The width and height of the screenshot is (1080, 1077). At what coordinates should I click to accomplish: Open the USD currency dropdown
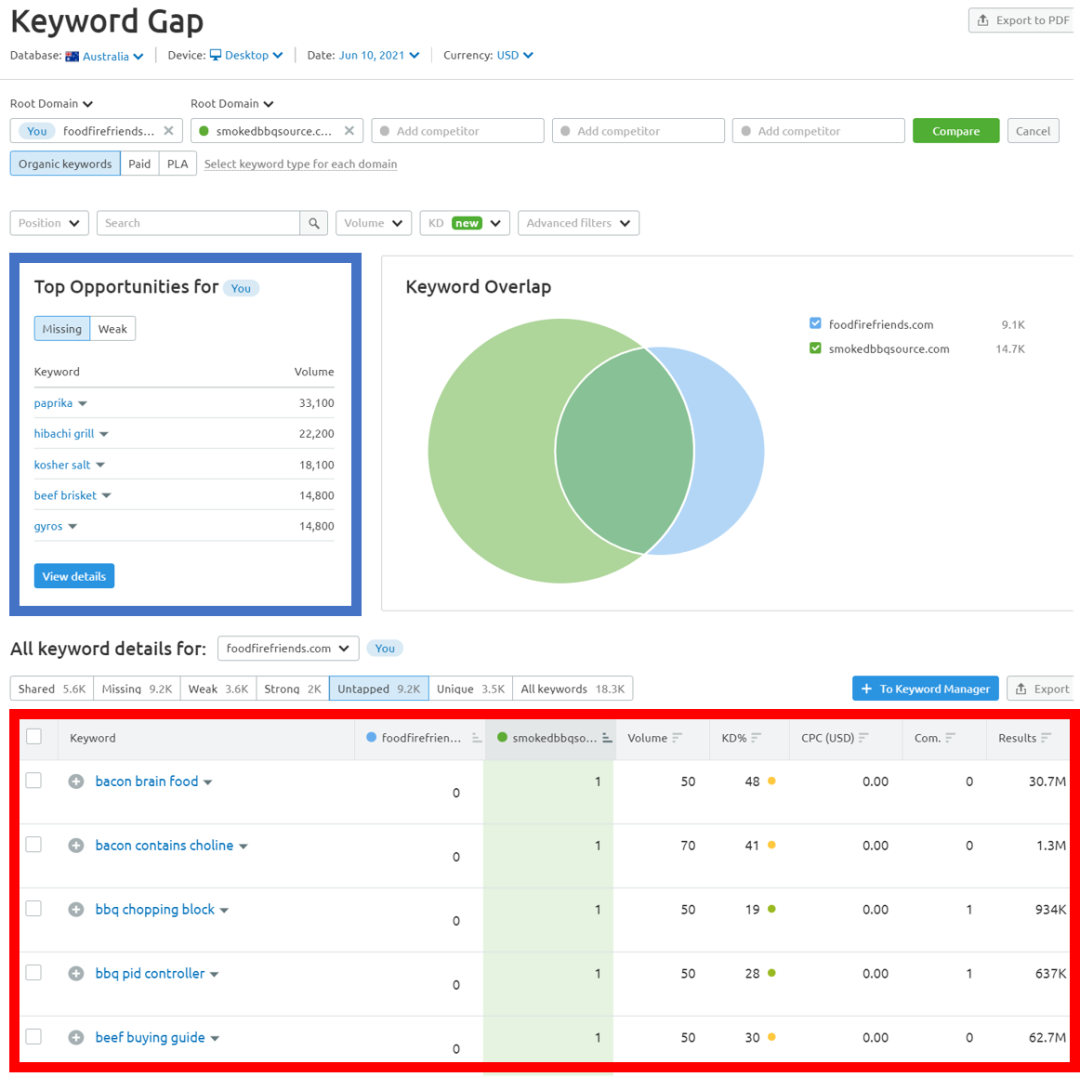(x=515, y=55)
